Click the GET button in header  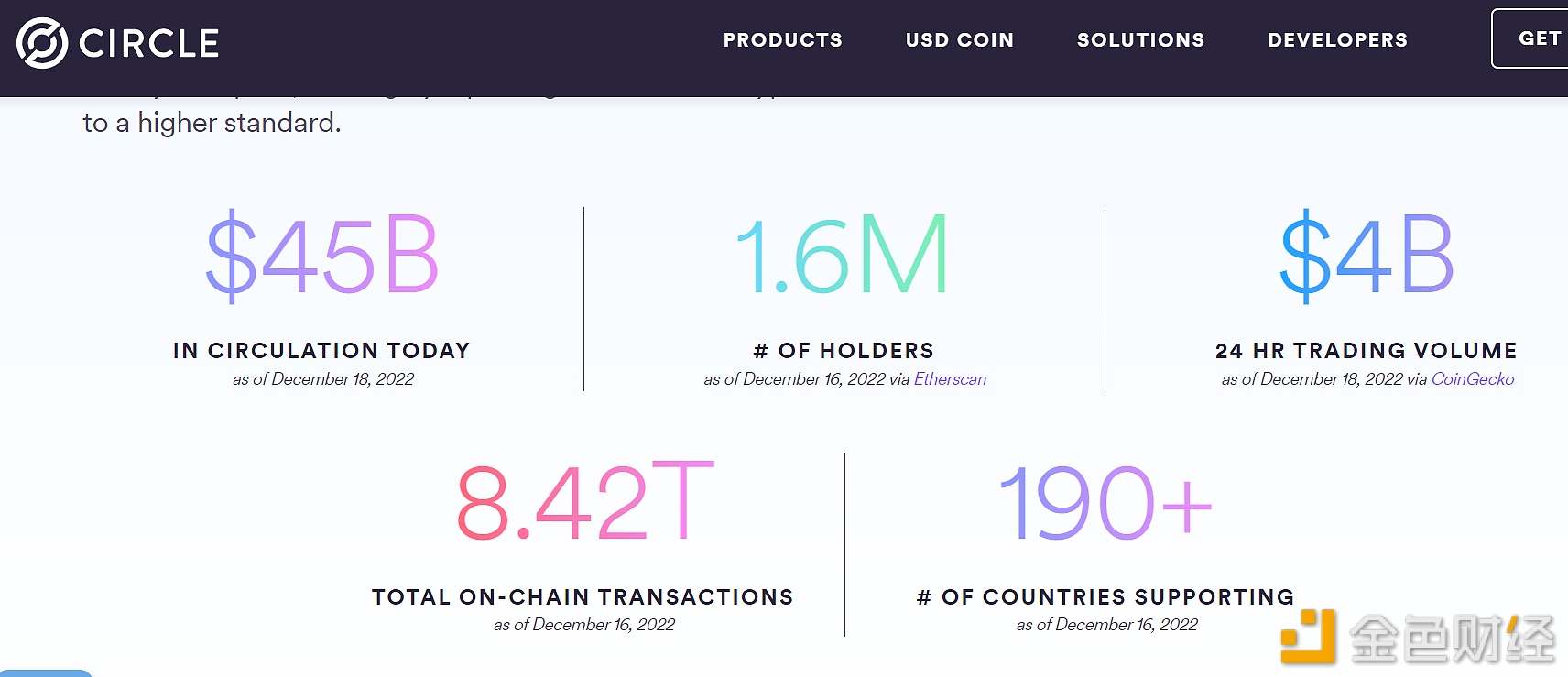[x=1530, y=38]
